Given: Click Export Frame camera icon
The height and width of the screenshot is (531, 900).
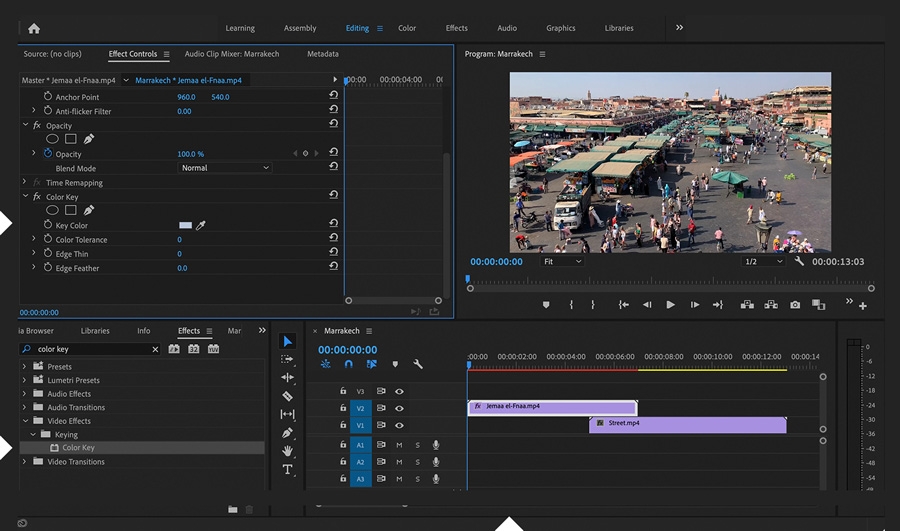Looking at the screenshot, I should (x=795, y=305).
